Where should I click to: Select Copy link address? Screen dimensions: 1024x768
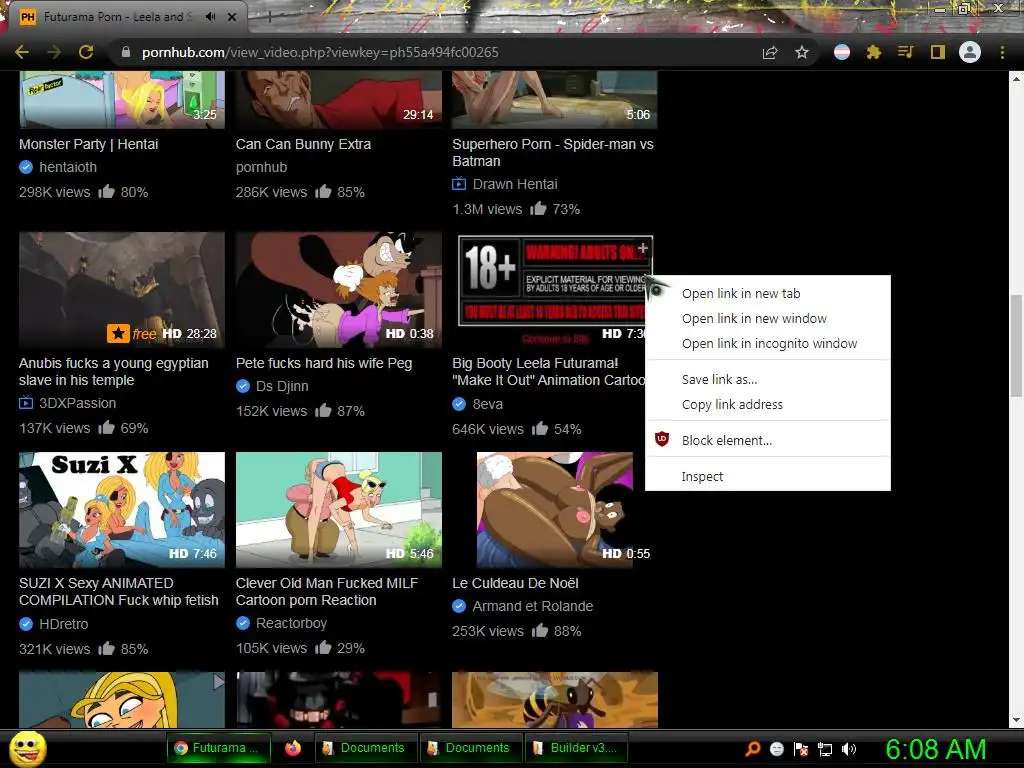point(732,404)
